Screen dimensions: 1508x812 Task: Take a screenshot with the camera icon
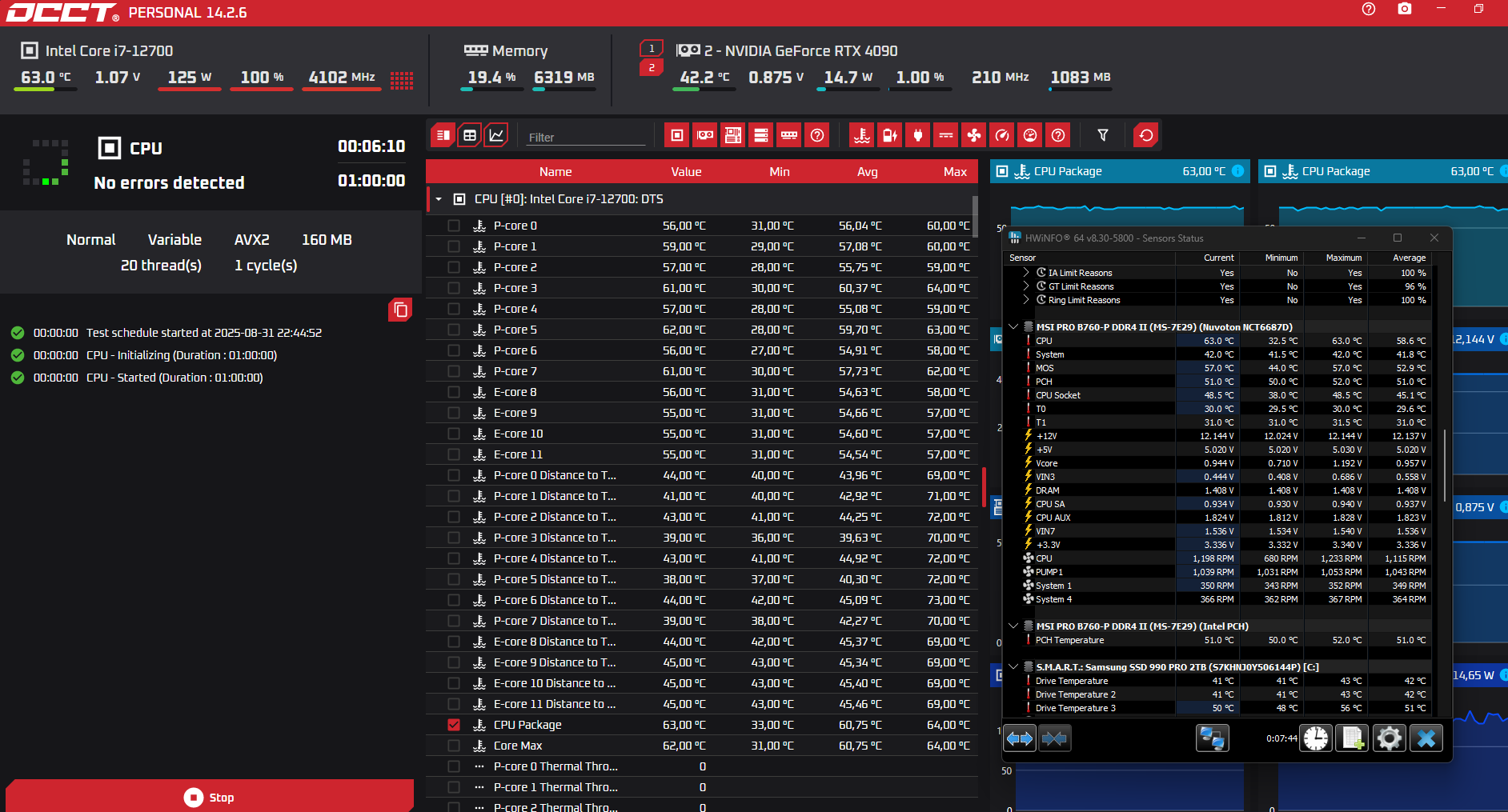[1405, 9]
